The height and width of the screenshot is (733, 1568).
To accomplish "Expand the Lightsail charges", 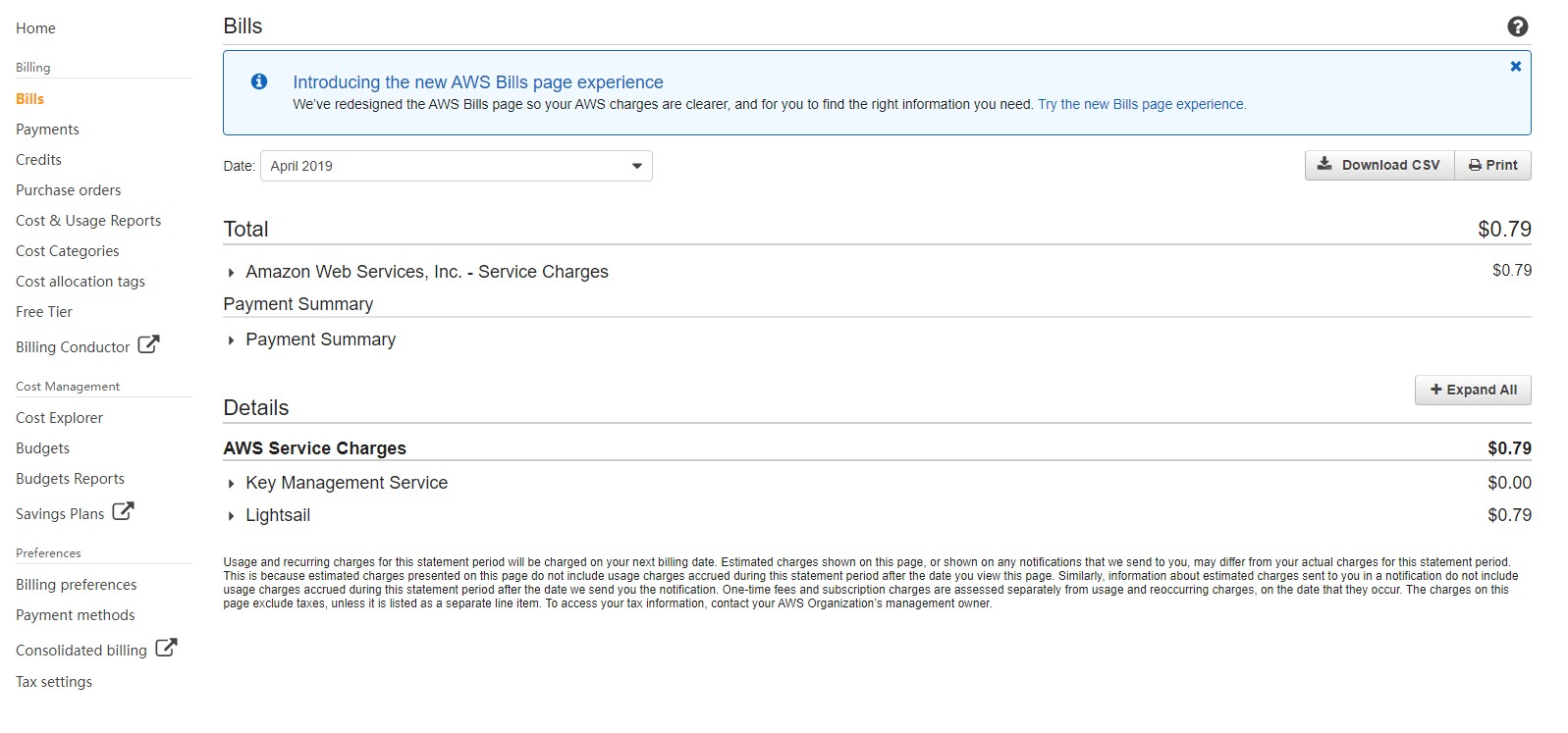I will [x=231, y=516].
